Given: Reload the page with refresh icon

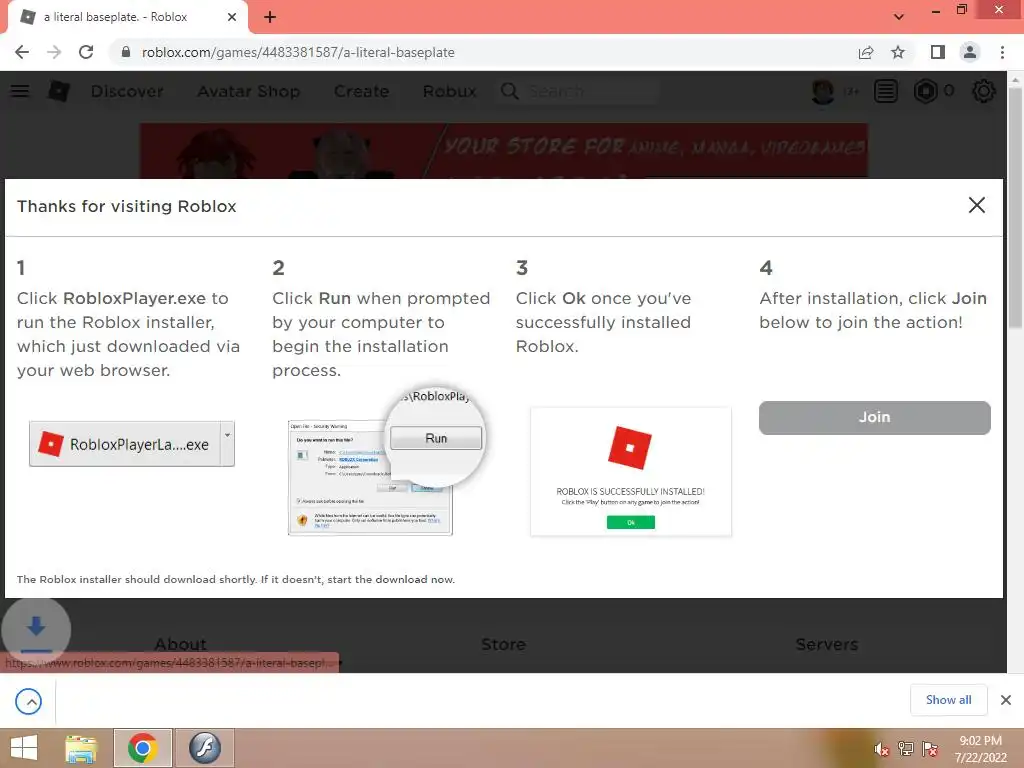Looking at the screenshot, I should [x=86, y=52].
